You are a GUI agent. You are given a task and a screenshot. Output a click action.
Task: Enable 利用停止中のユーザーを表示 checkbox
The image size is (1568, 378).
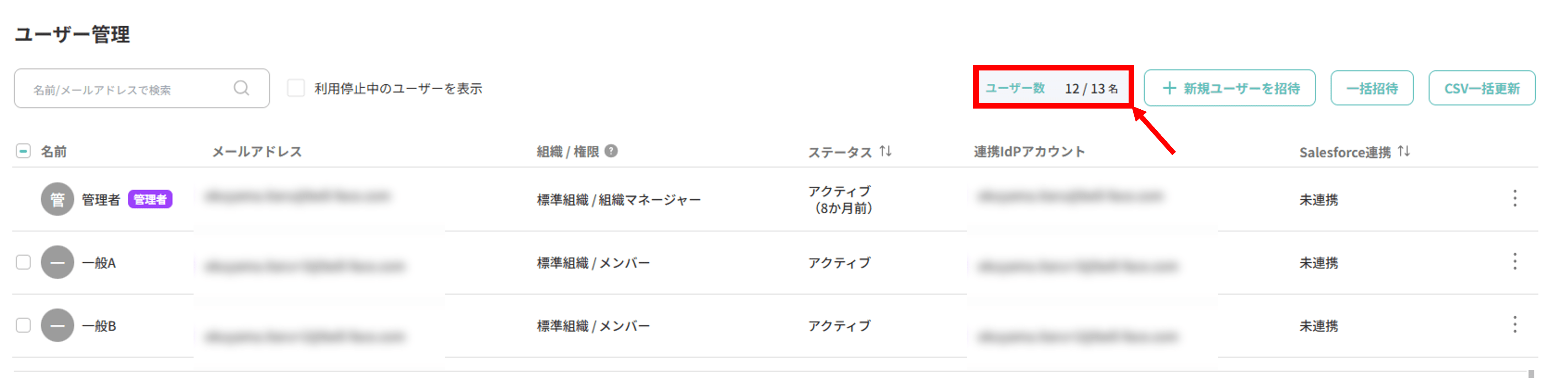[x=296, y=88]
